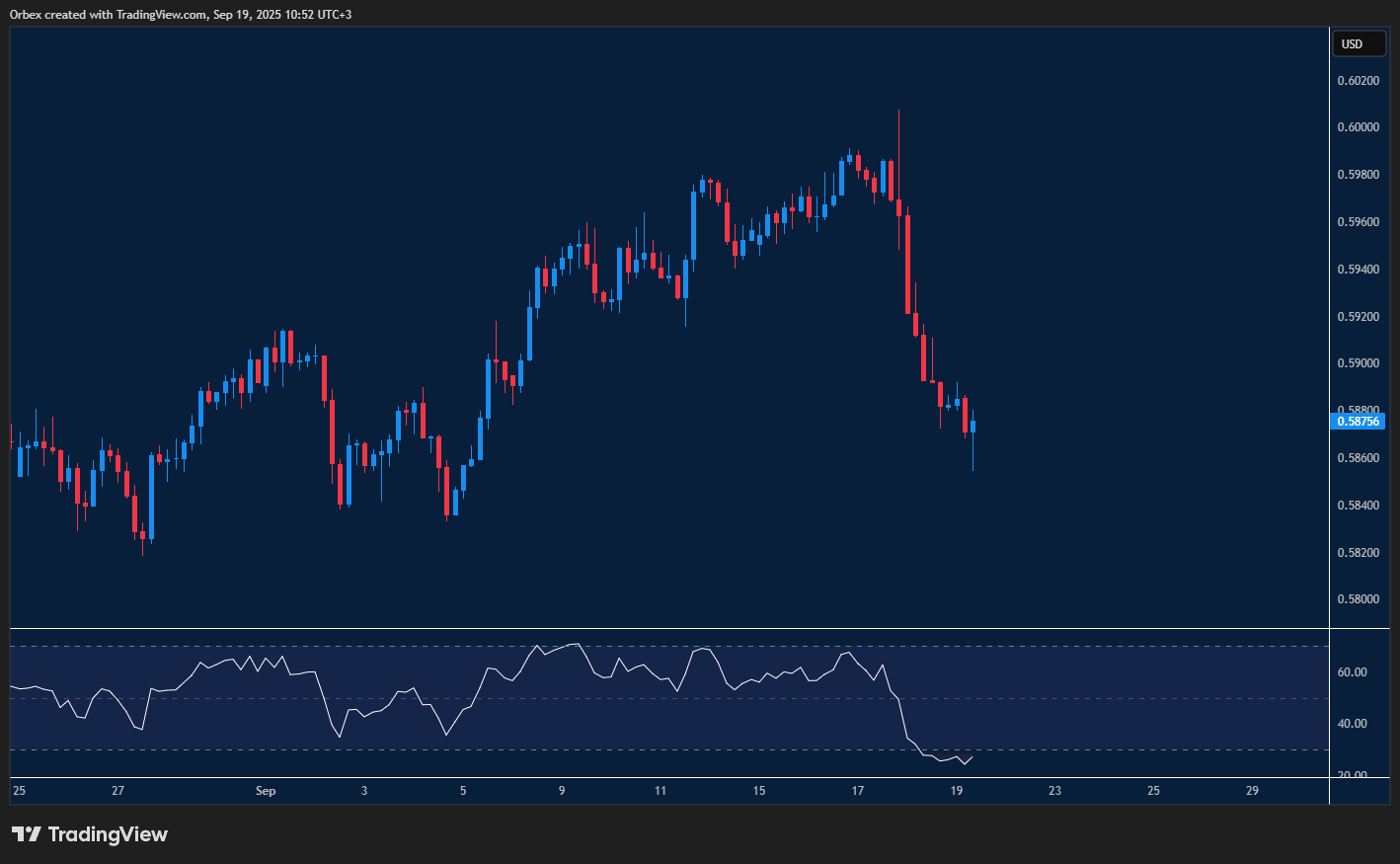
Task: Click the 0.60200 price axis label
Action: (x=1358, y=80)
